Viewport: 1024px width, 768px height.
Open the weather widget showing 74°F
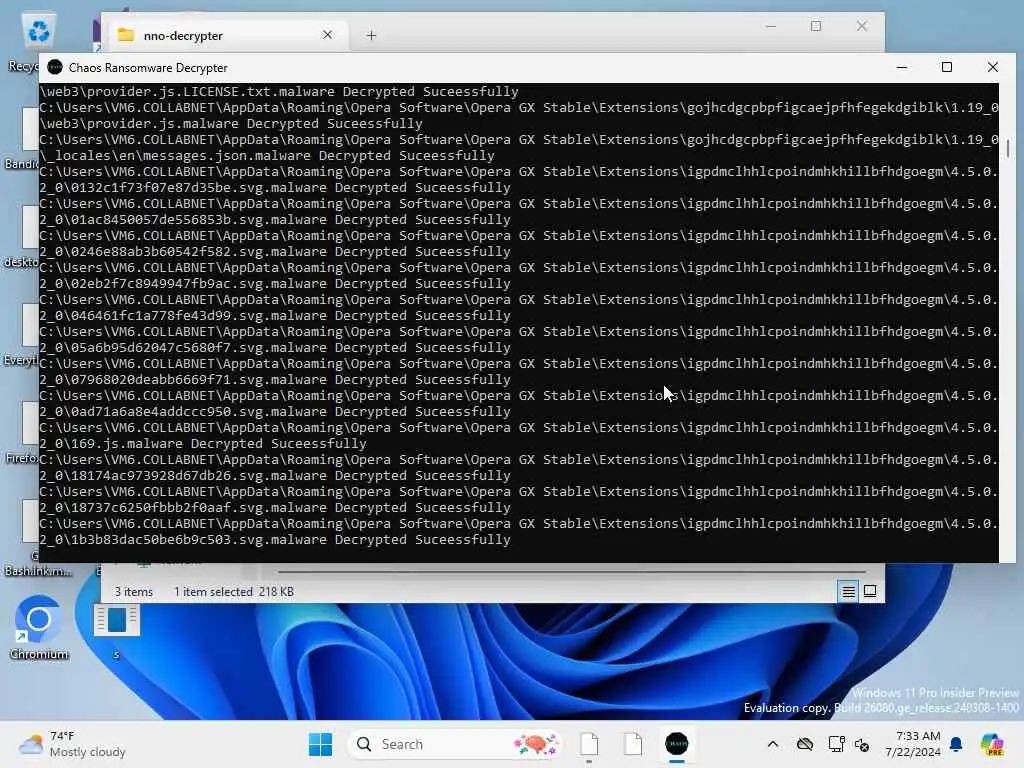[72, 744]
